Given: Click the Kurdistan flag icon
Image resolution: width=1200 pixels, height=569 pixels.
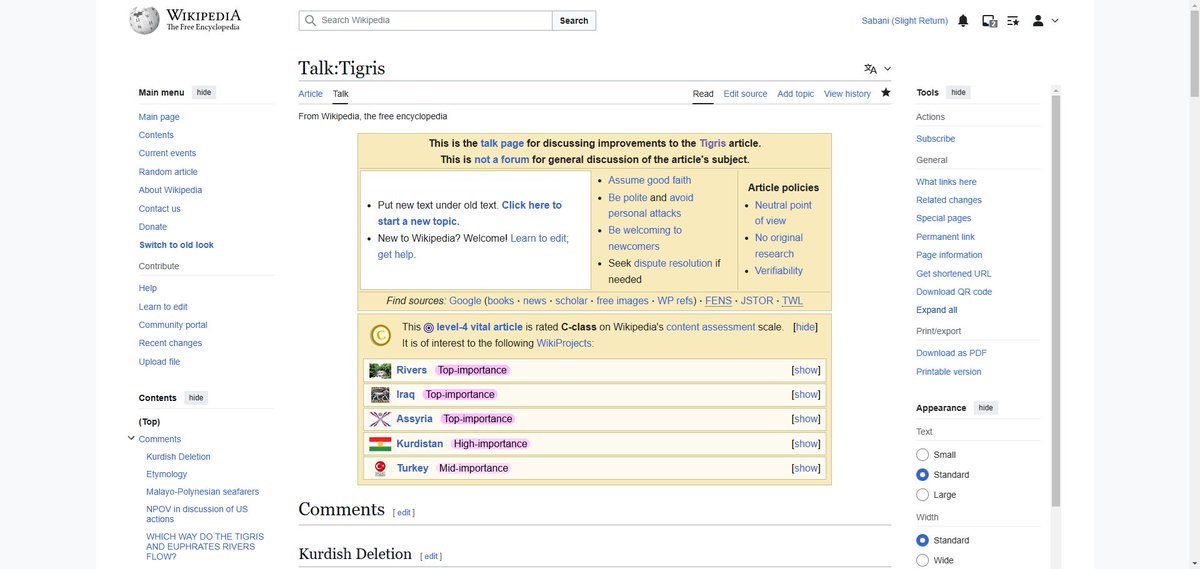Looking at the screenshot, I should point(380,444).
